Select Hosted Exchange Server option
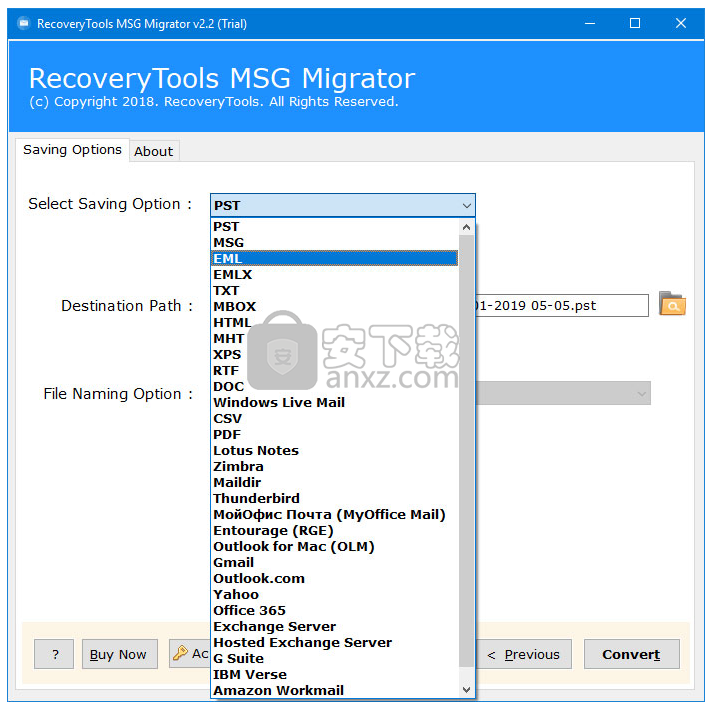 pos(335,642)
